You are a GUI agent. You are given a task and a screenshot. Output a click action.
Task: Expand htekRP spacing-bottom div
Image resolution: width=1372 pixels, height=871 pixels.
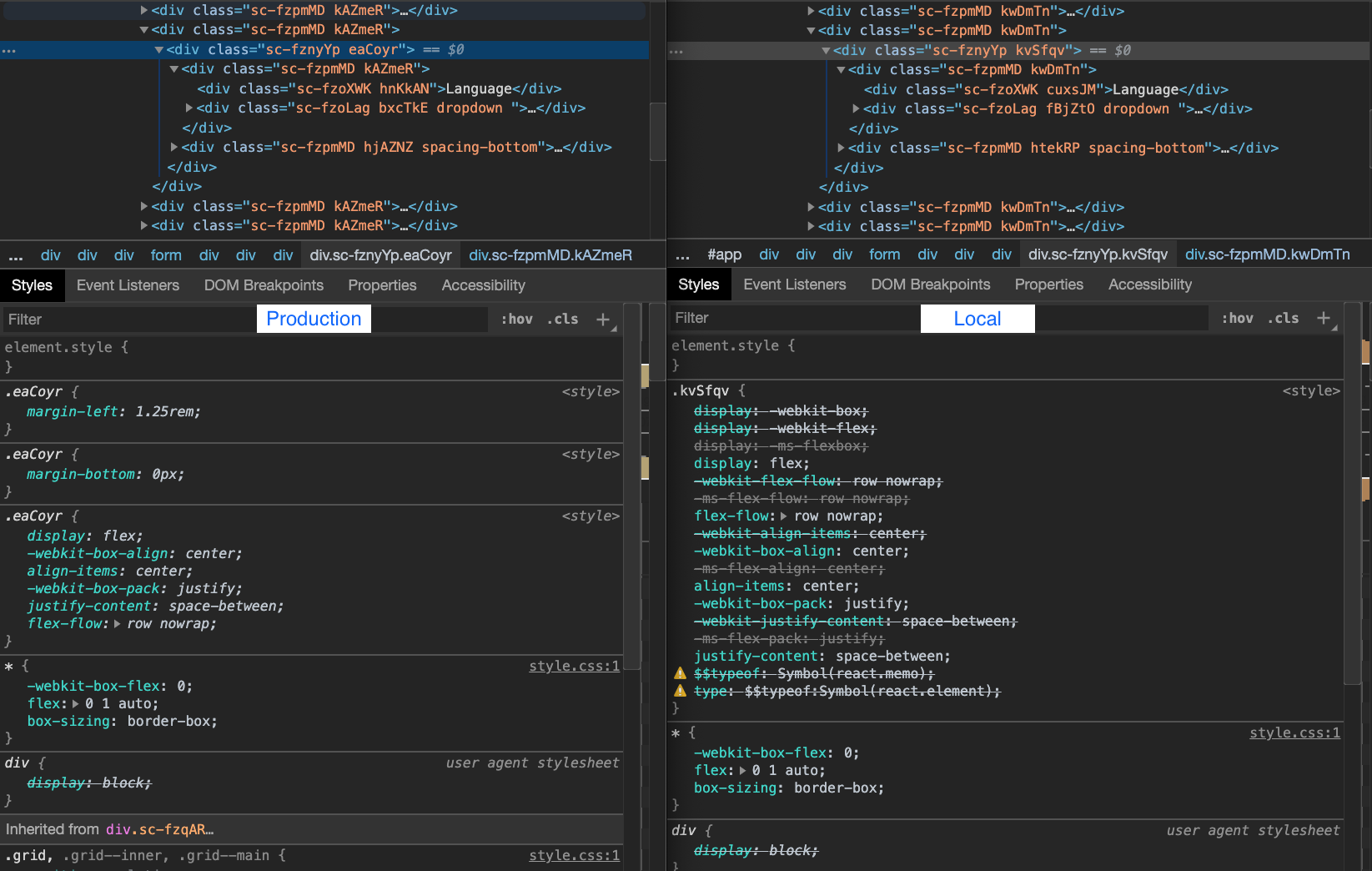click(x=842, y=149)
